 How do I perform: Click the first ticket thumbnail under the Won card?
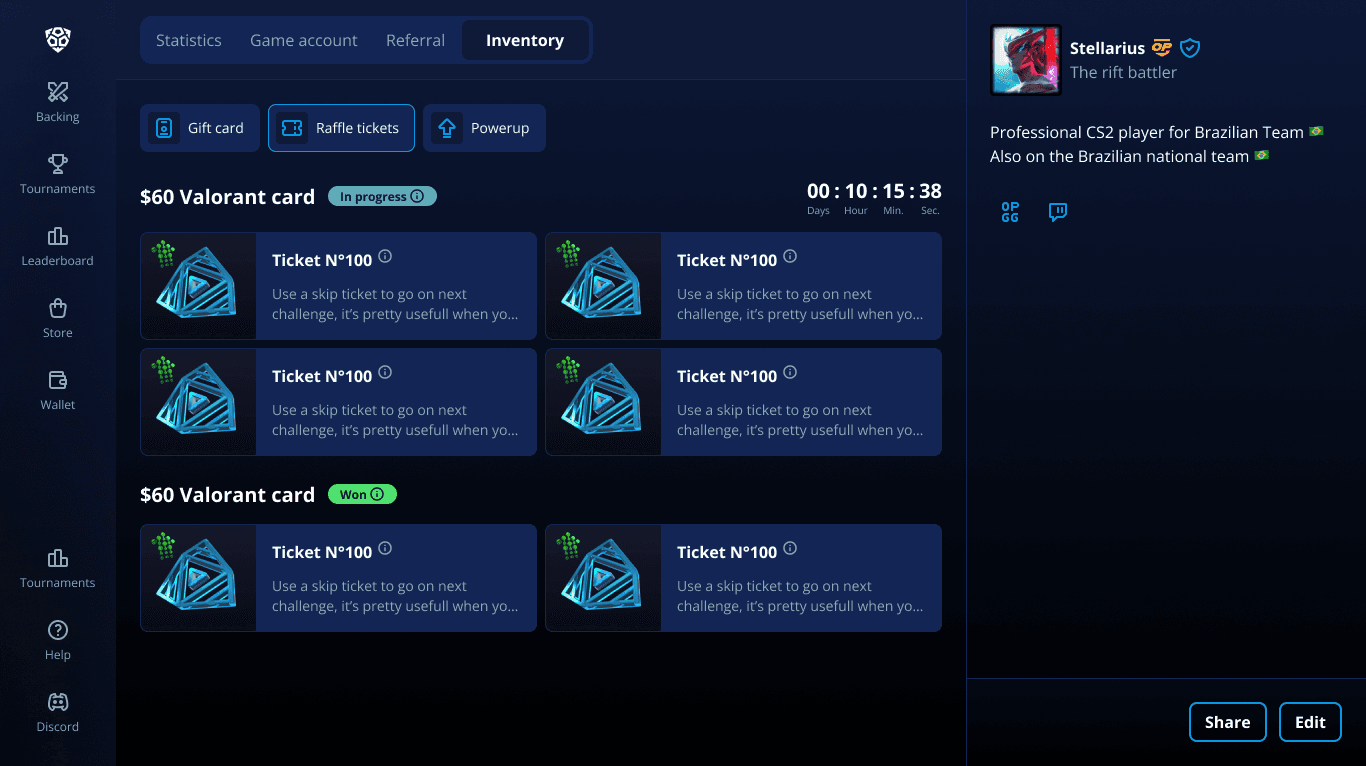(199, 578)
